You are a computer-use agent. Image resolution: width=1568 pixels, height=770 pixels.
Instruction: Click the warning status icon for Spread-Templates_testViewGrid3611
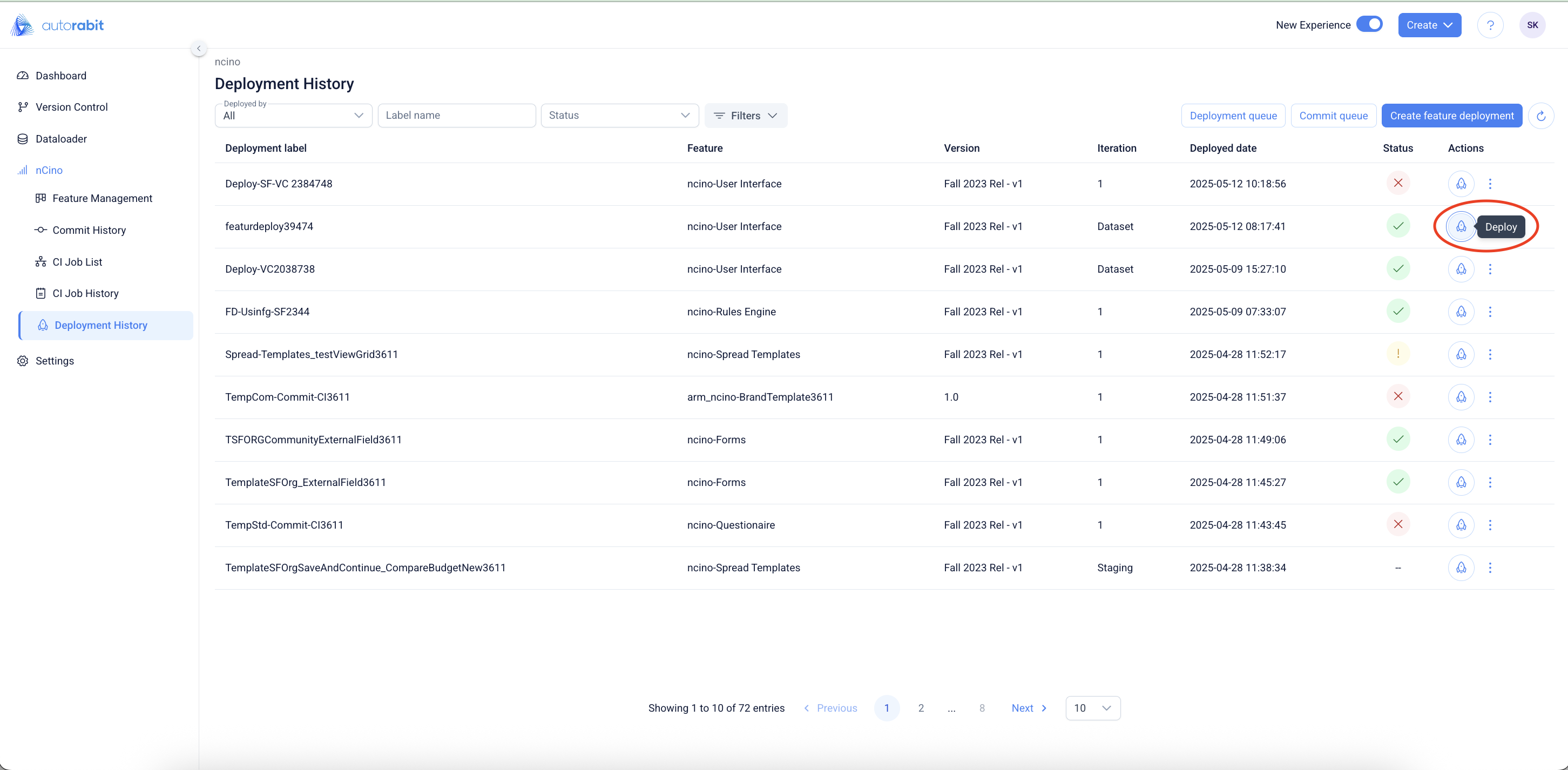click(x=1398, y=354)
